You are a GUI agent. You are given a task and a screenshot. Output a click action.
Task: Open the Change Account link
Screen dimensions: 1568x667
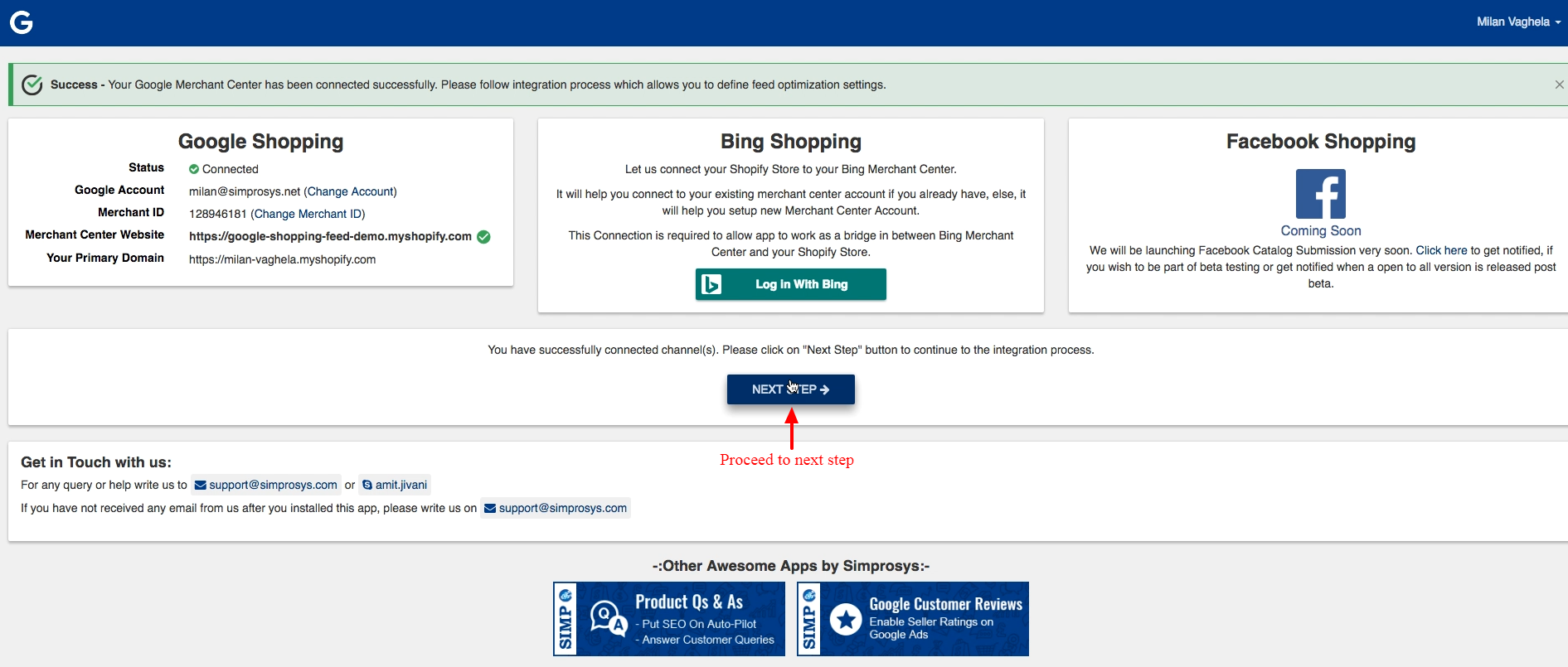pyautogui.click(x=351, y=191)
